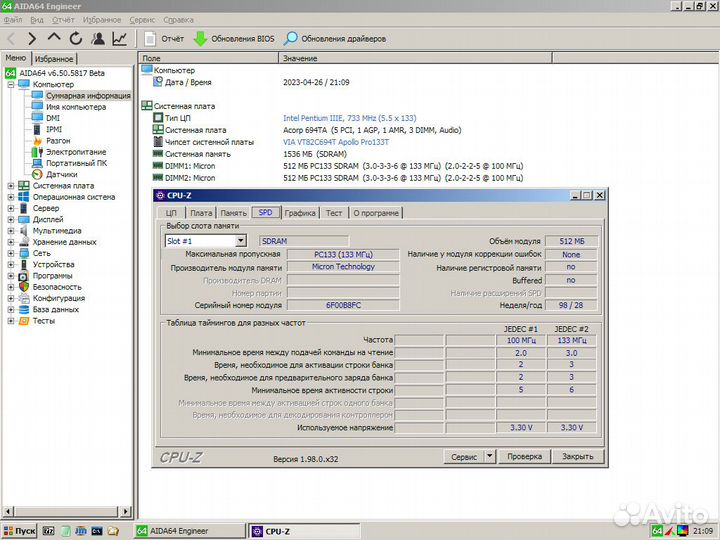This screenshot has height=540, width=720.
Task: Click the Безопасность shield icon in the tree
Action: (24, 287)
